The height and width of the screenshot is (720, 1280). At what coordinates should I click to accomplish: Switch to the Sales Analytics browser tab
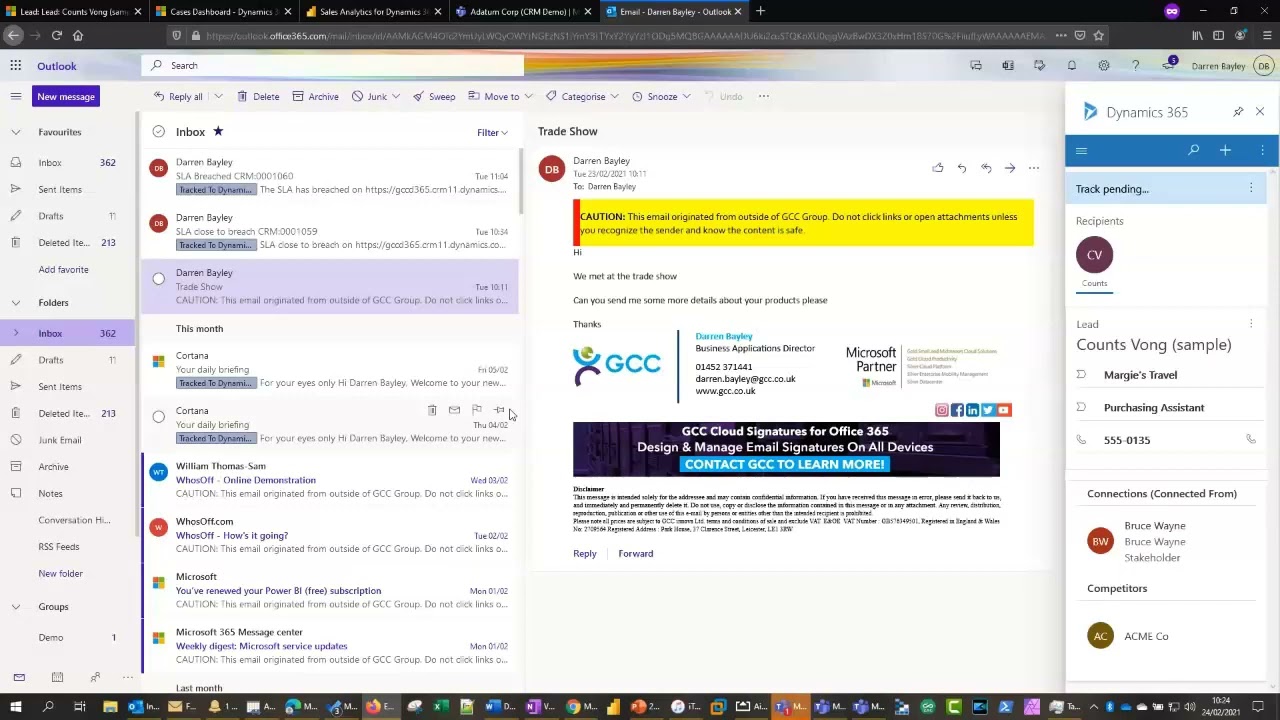coord(374,12)
